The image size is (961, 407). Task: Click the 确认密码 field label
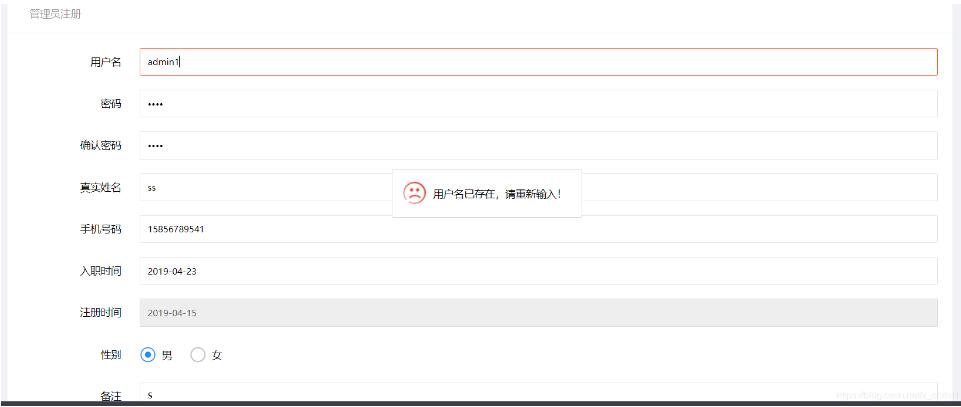coord(101,146)
